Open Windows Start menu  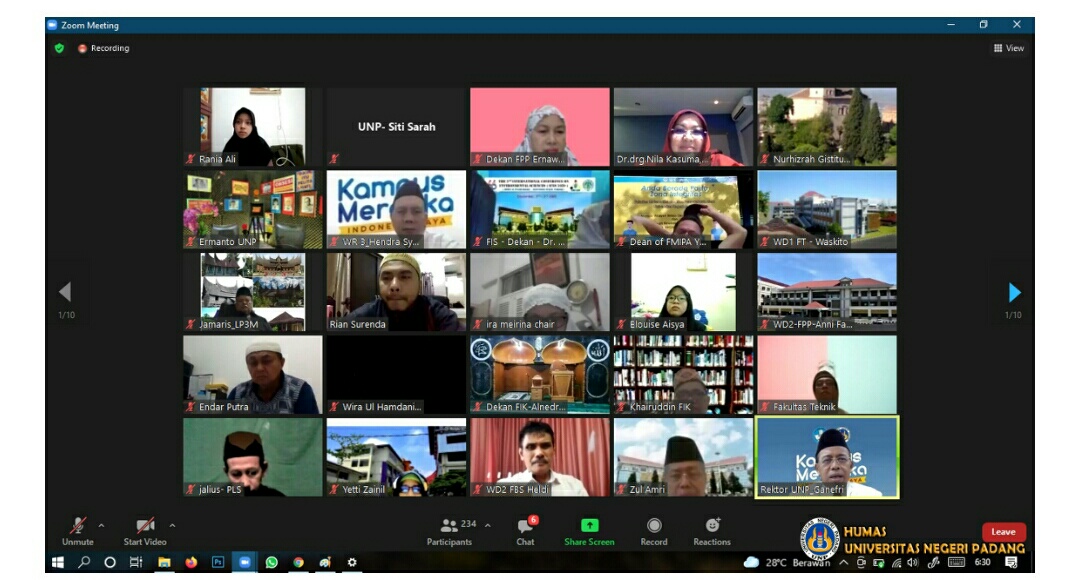58,563
